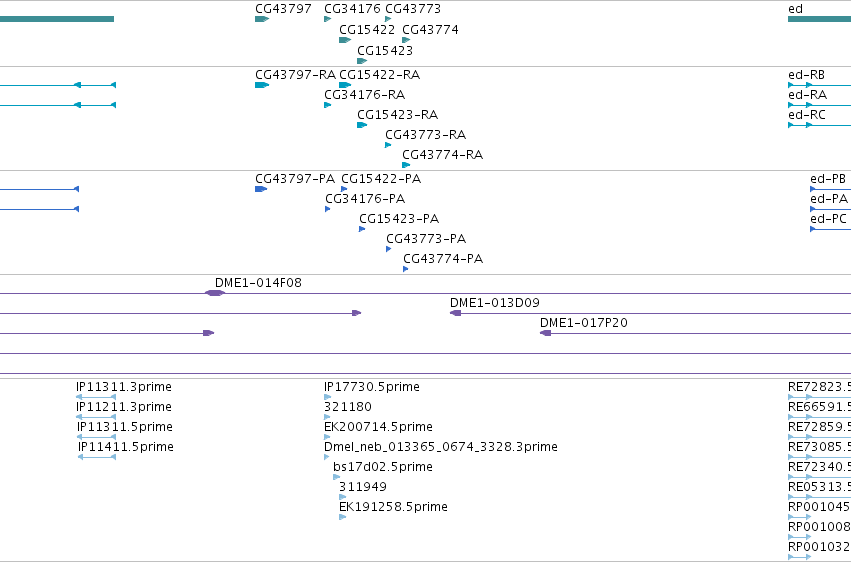
Task: Select EST EK200714.5prime
Action: click(378, 427)
